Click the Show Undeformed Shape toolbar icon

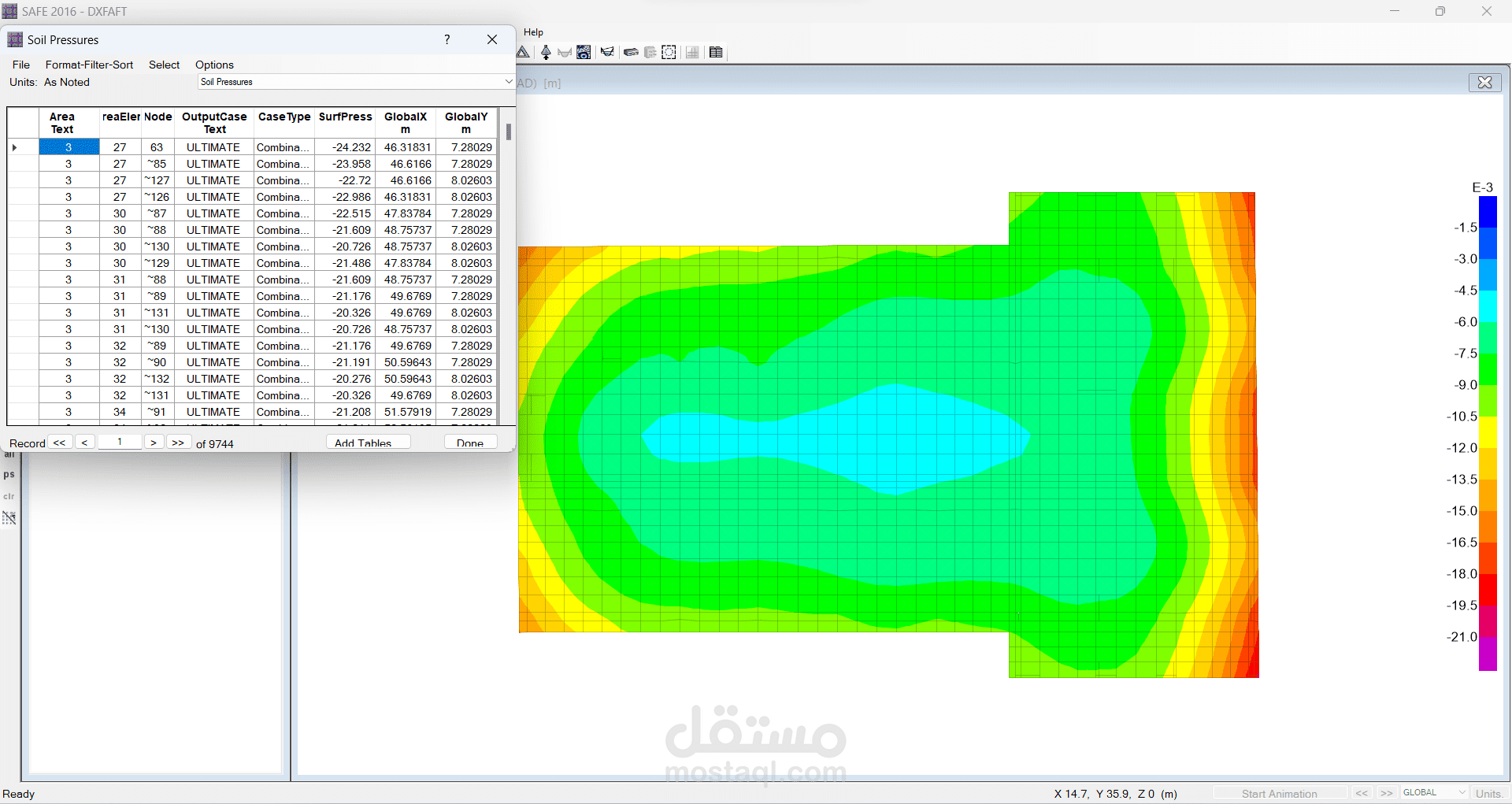point(546,52)
